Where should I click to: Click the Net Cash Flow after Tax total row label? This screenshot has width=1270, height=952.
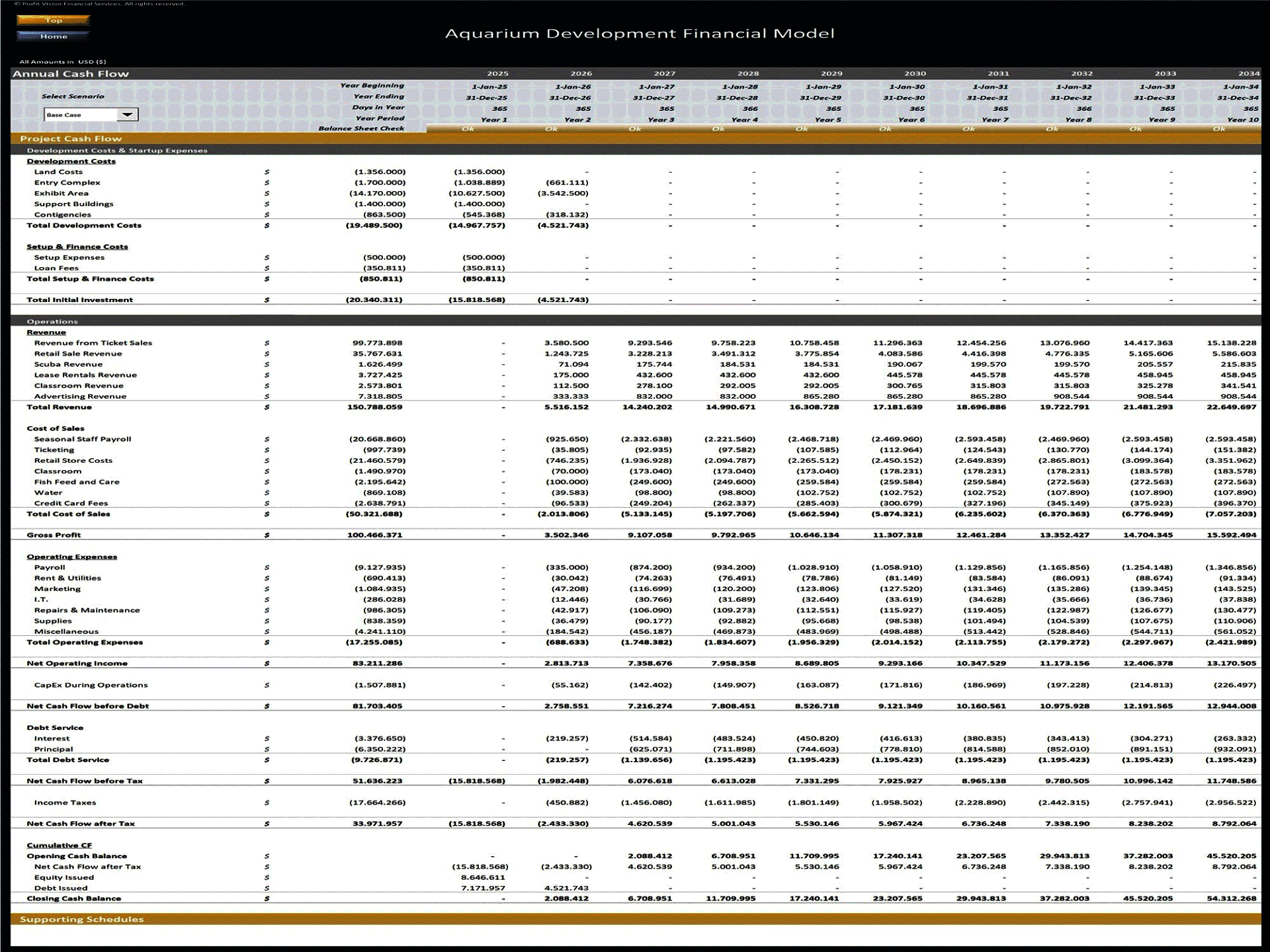tap(80, 824)
